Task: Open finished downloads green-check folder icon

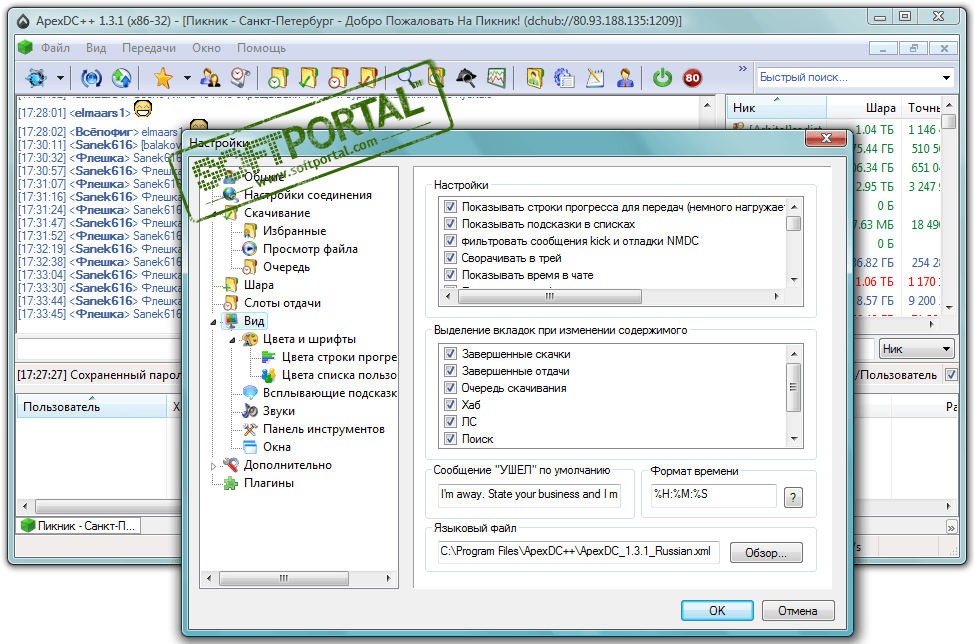Action: pyautogui.click(x=308, y=78)
